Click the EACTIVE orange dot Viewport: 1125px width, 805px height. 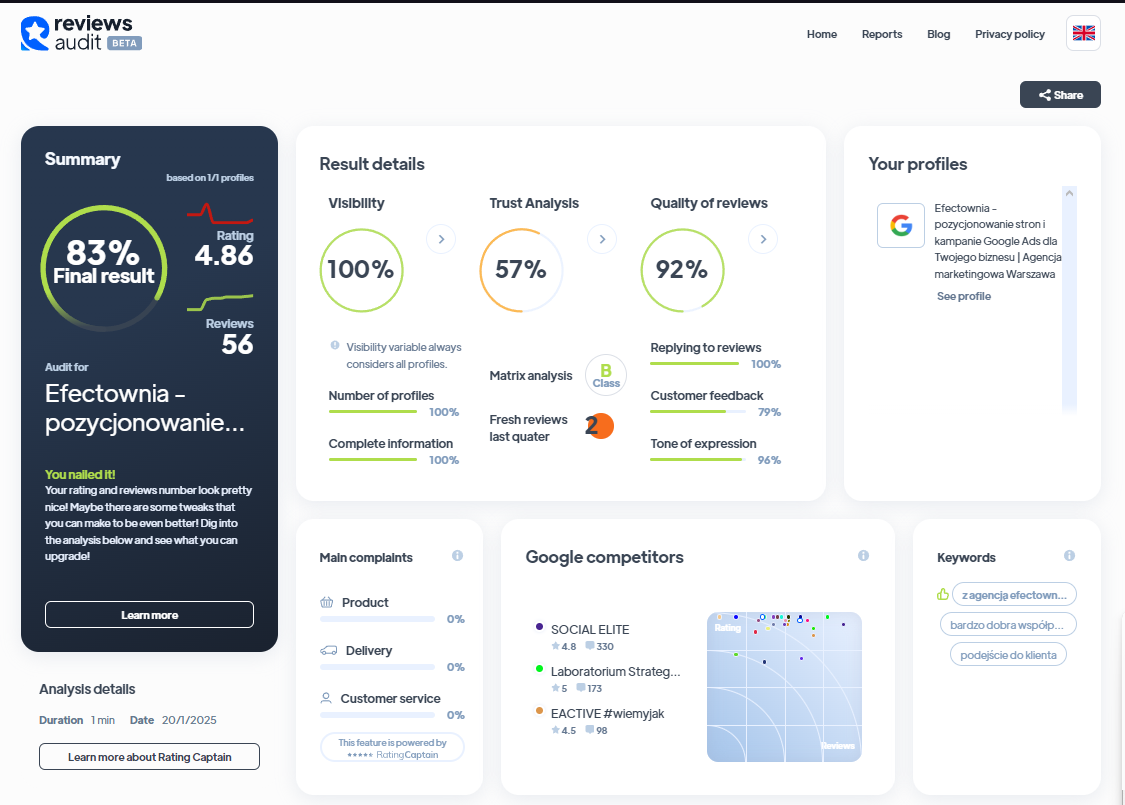click(x=540, y=711)
